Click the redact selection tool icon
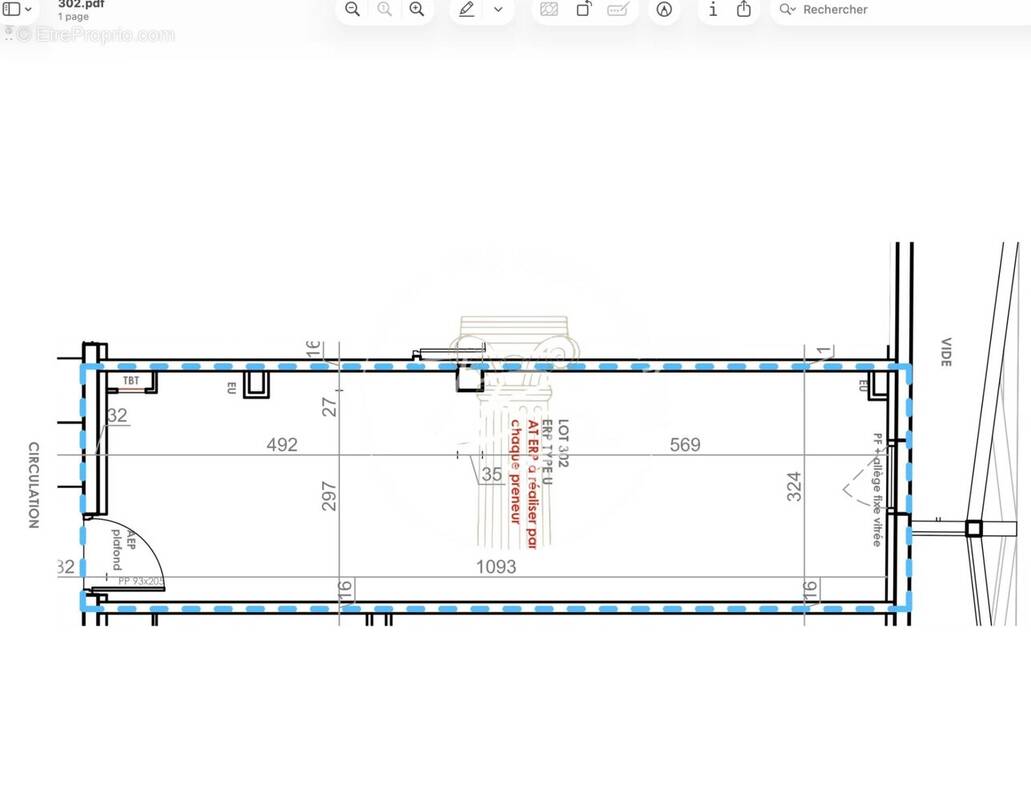The image size is (1031, 800). tap(549, 9)
